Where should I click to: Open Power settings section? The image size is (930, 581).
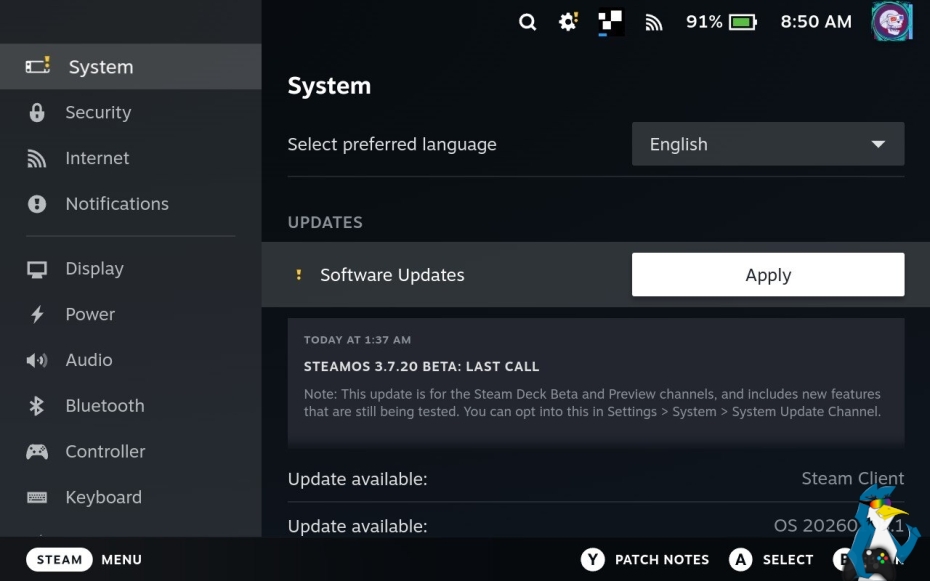(90, 314)
